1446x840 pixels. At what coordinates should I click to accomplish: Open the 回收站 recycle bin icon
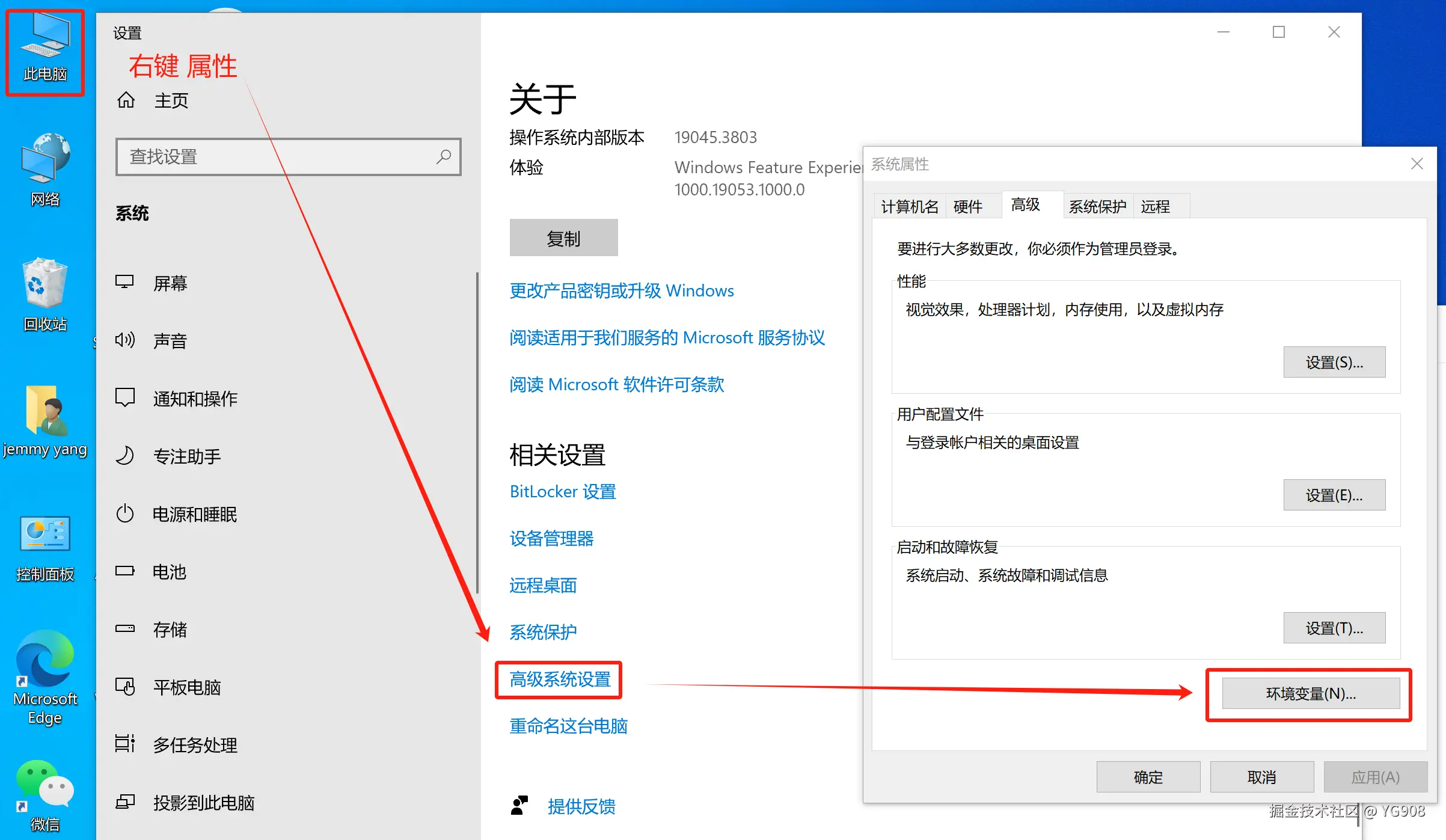pos(45,284)
